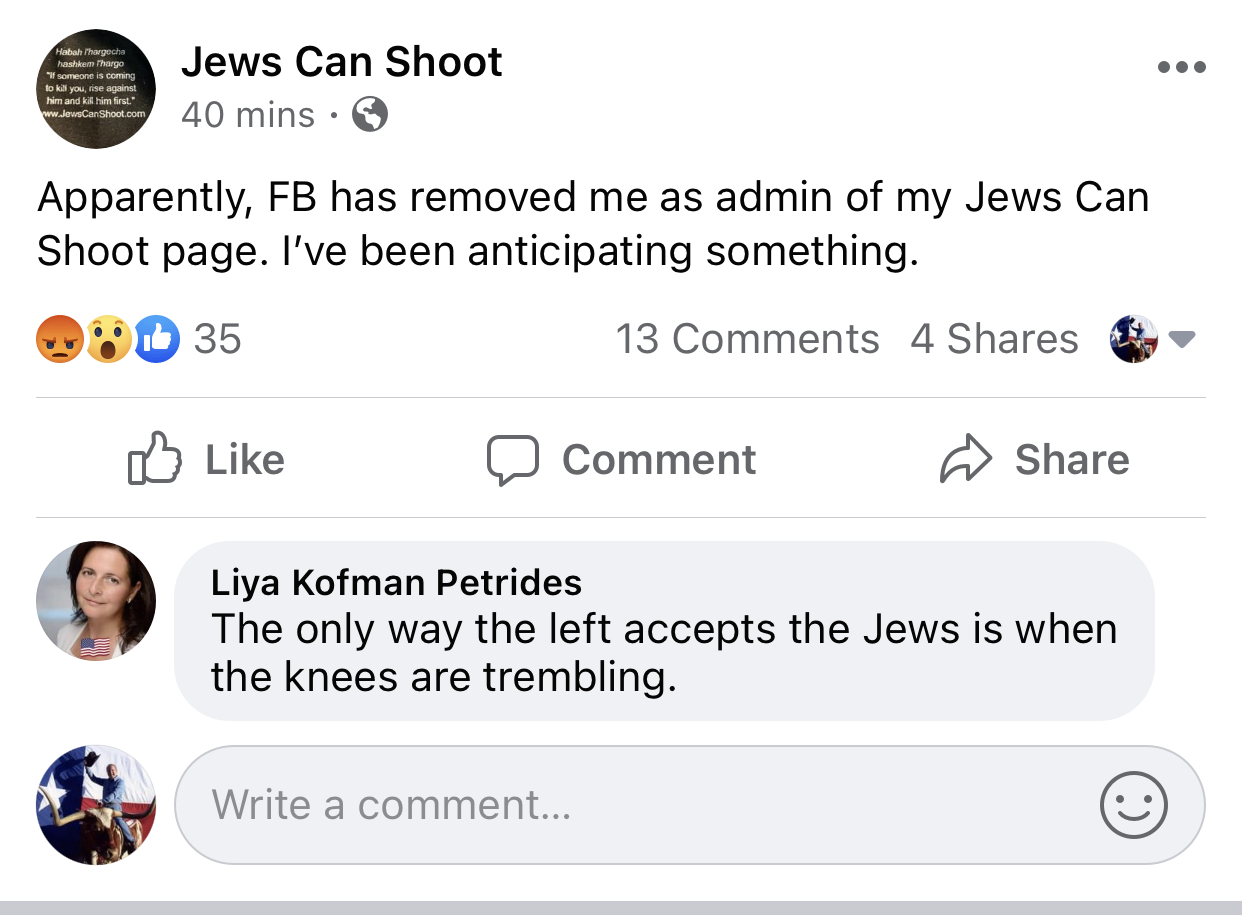This screenshot has width=1242, height=915.
Task: Click Jews Can Shoot page profile picture
Action: click(96, 88)
